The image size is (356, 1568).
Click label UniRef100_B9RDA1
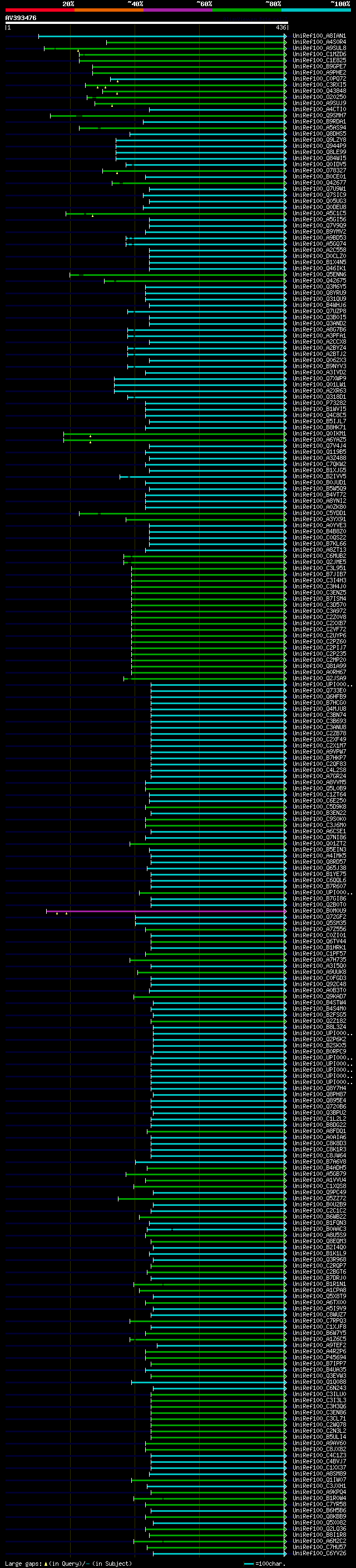319,122
